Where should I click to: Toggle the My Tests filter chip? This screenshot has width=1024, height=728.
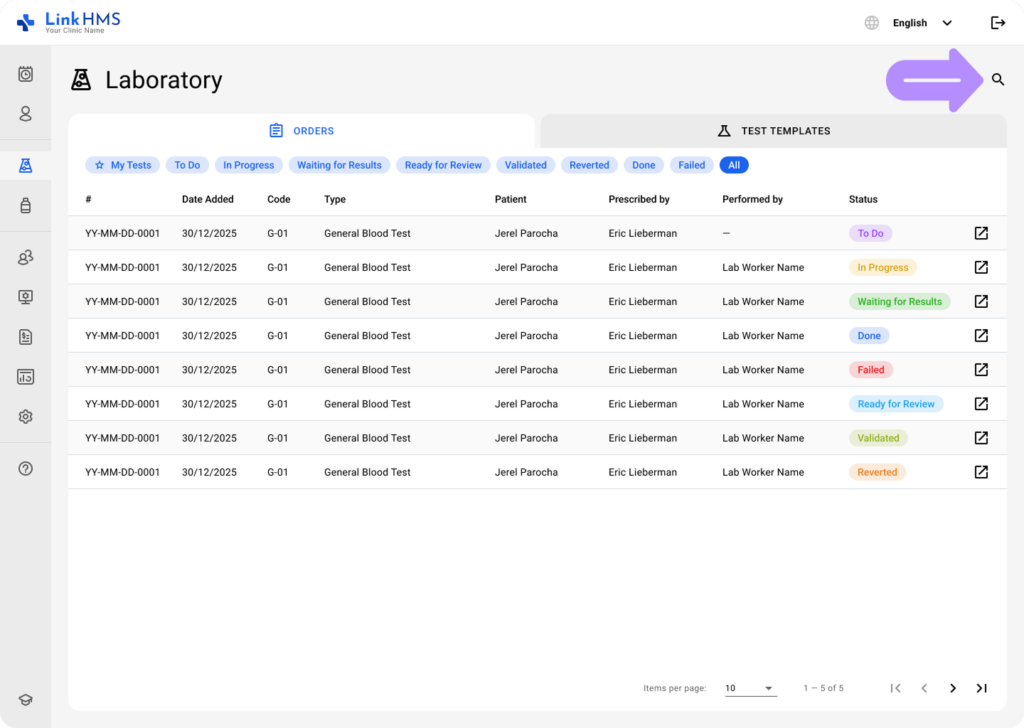122,165
